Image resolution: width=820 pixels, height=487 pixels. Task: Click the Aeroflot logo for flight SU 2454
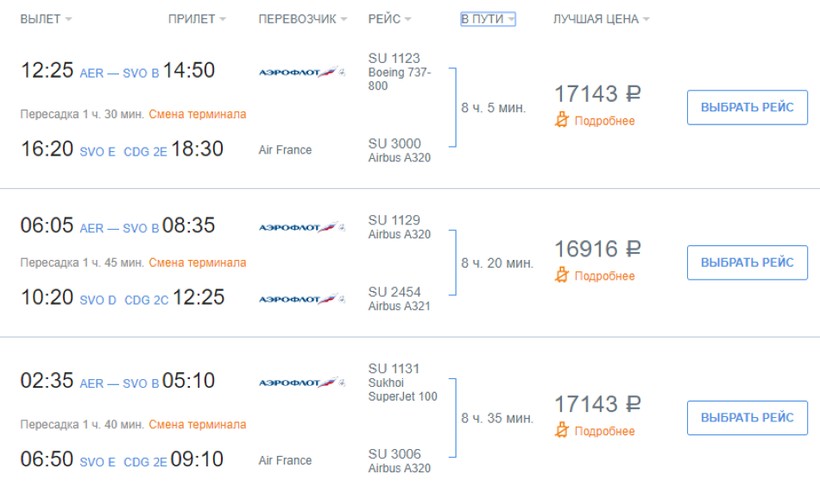point(301,299)
